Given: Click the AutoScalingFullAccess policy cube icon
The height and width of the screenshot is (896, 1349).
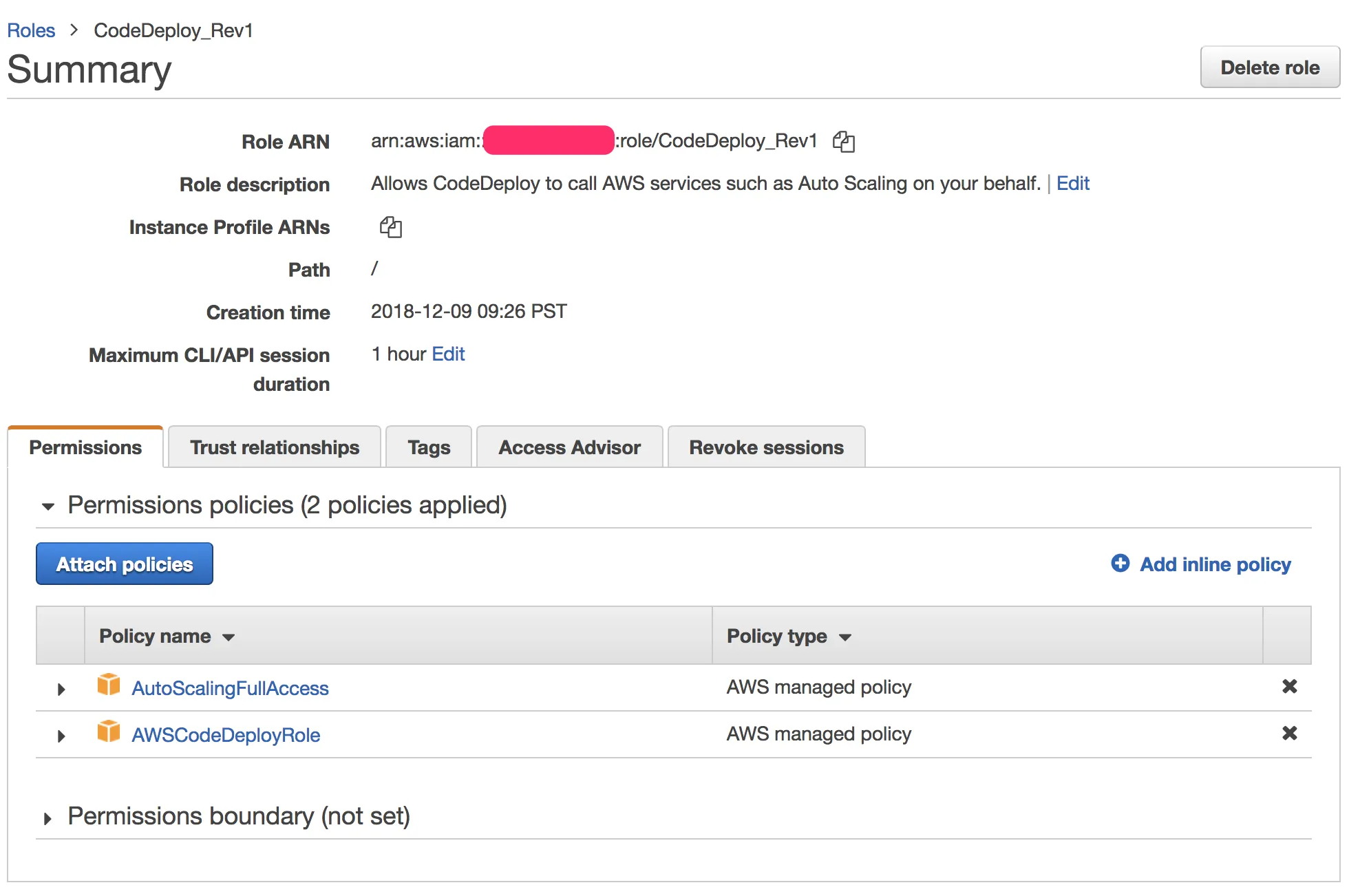Looking at the screenshot, I should click(108, 685).
